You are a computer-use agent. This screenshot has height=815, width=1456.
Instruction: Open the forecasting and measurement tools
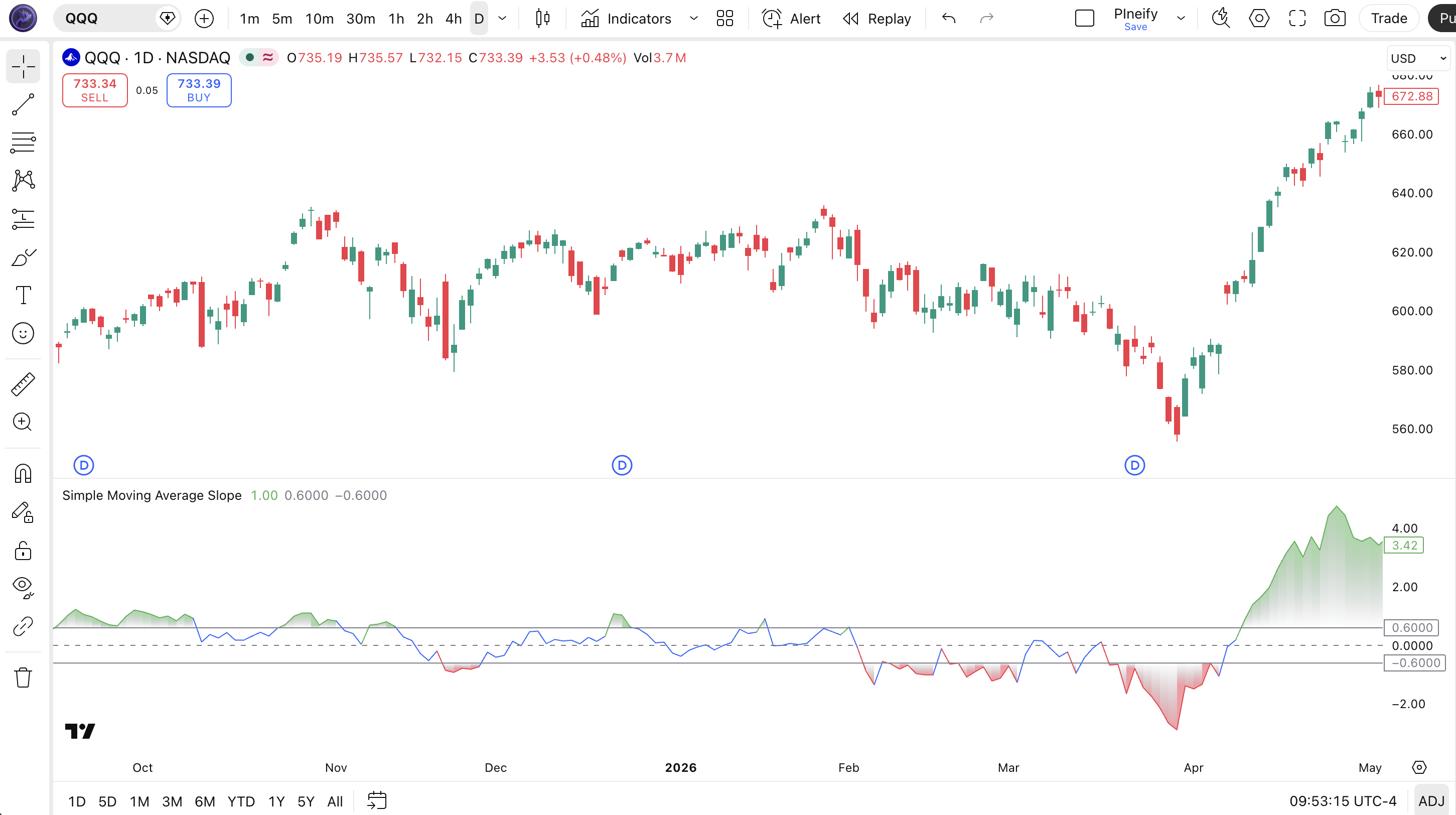coord(23,219)
